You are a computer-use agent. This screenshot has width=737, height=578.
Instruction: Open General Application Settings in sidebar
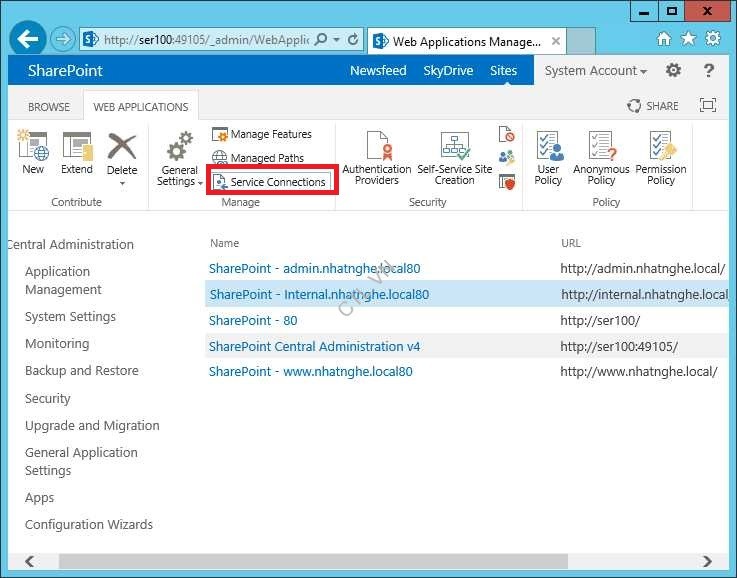coord(81,461)
